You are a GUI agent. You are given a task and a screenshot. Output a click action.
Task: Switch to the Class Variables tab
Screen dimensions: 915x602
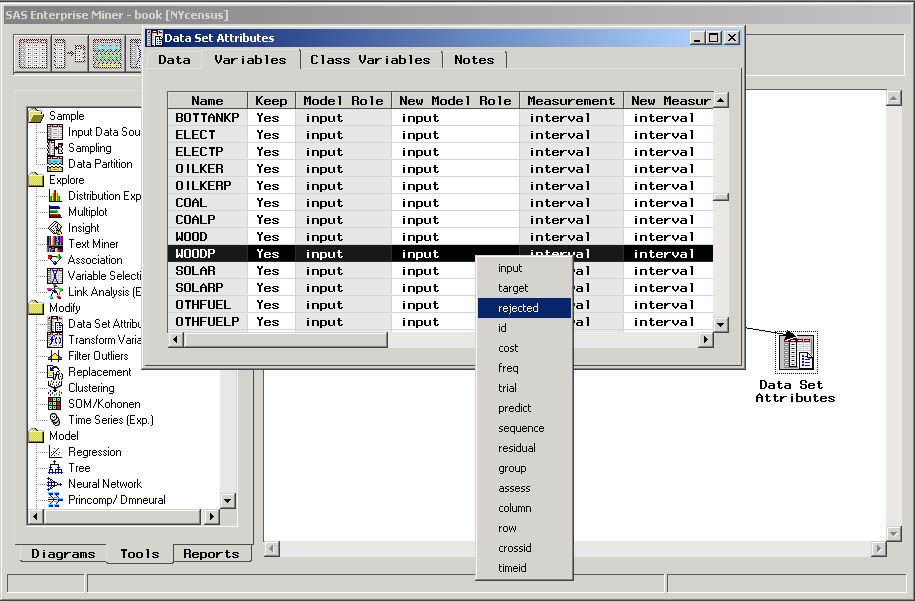click(370, 60)
